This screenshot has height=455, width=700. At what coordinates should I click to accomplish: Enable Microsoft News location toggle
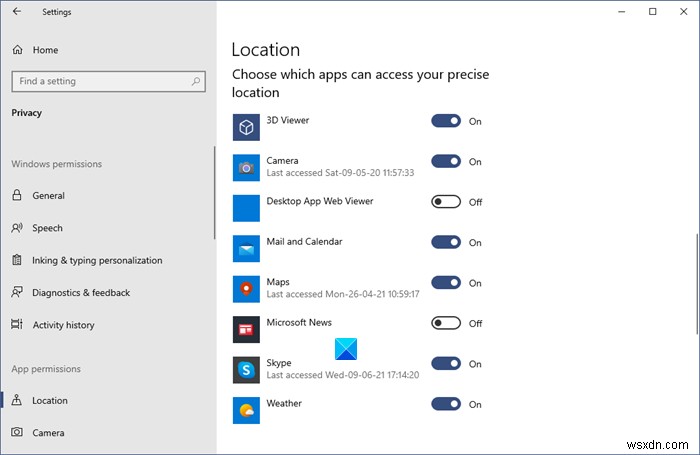point(446,323)
